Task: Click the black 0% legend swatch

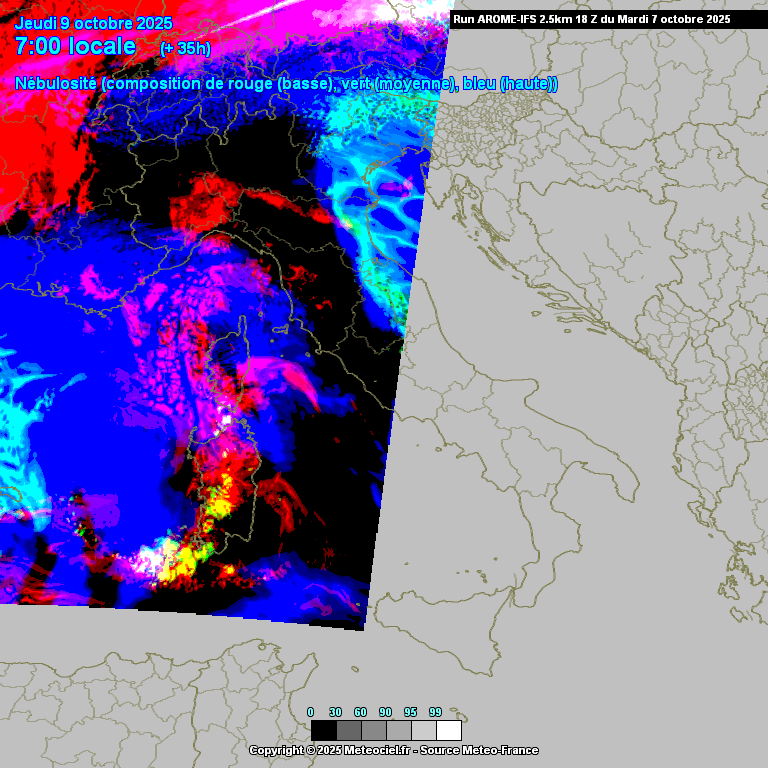Action: (323, 730)
